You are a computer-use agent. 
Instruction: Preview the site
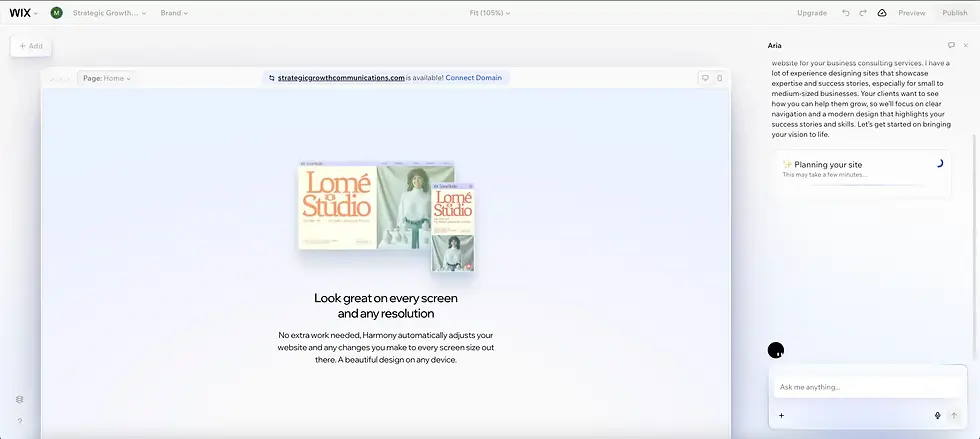click(x=911, y=13)
